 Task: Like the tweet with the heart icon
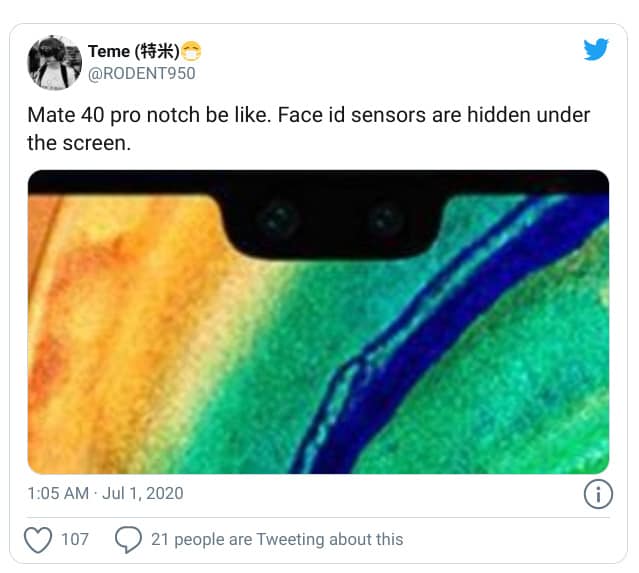click(x=38, y=540)
